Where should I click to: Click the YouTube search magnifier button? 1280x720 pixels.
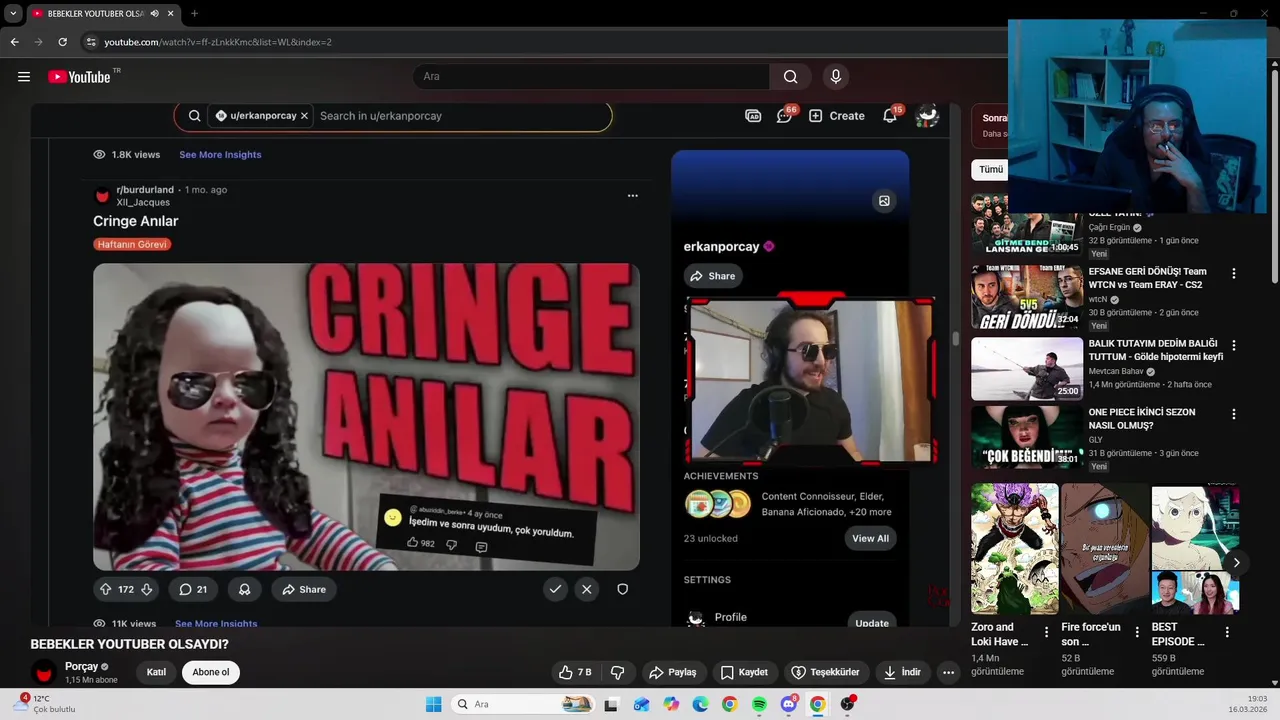[791, 77]
